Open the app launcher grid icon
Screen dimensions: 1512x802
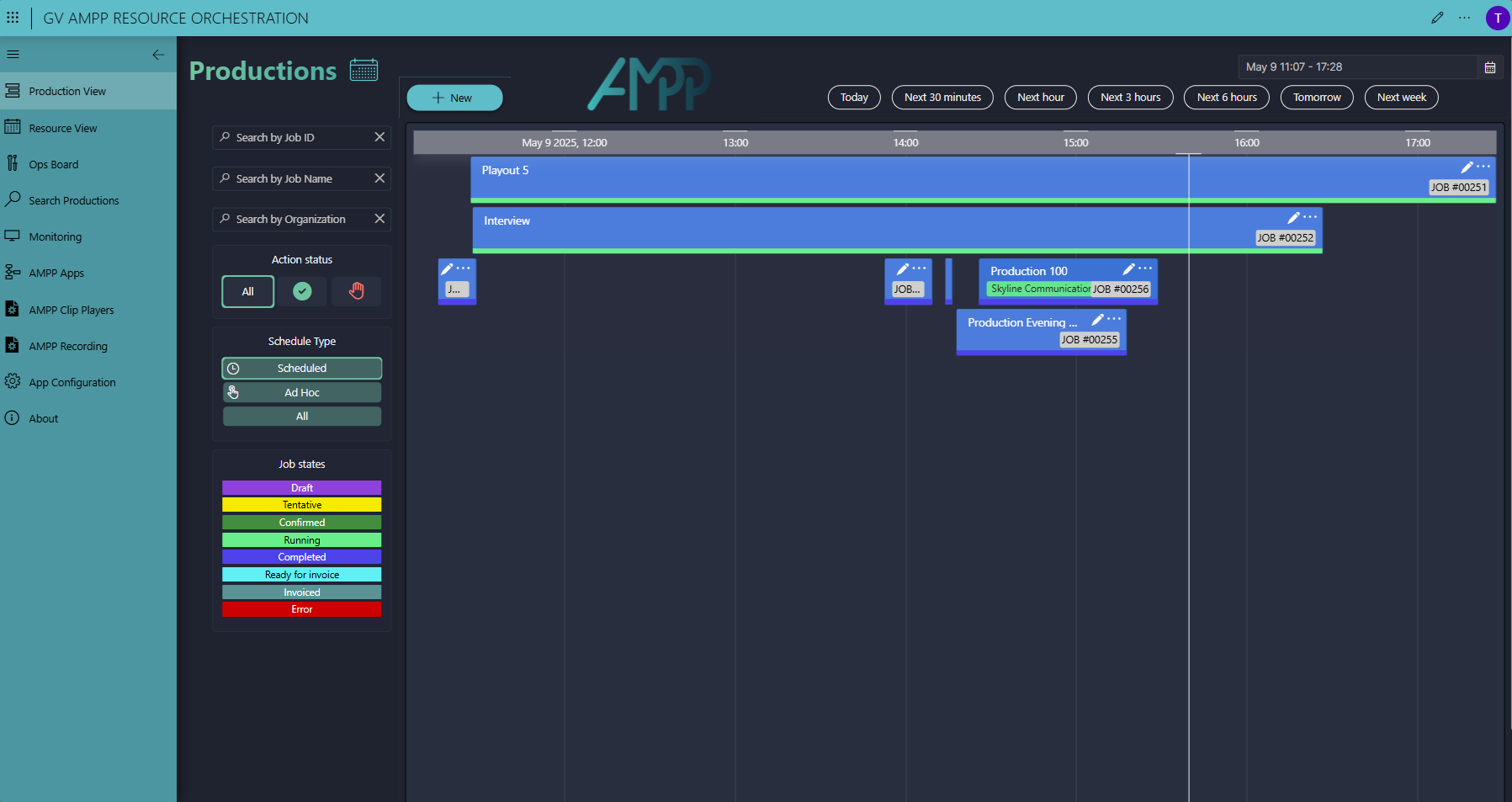[13, 18]
